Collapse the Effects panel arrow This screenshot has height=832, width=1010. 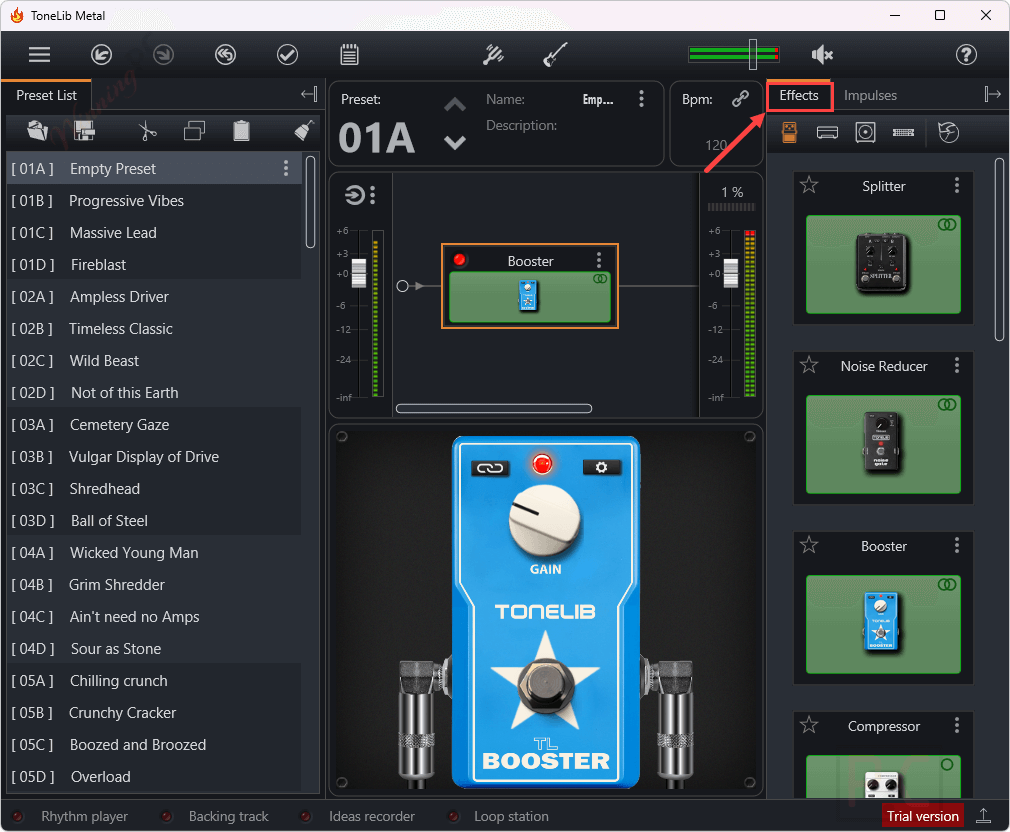pos(993,95)
